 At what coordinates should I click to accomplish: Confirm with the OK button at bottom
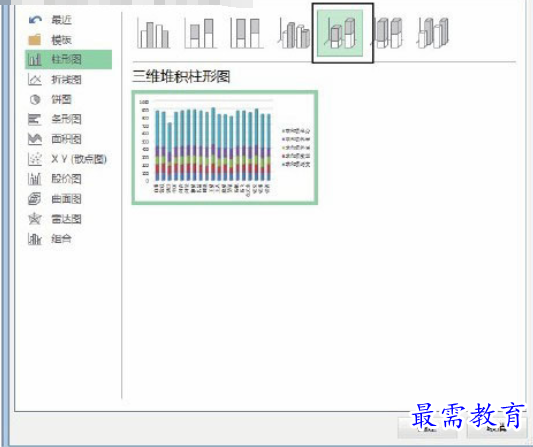(x=428, y=428)
